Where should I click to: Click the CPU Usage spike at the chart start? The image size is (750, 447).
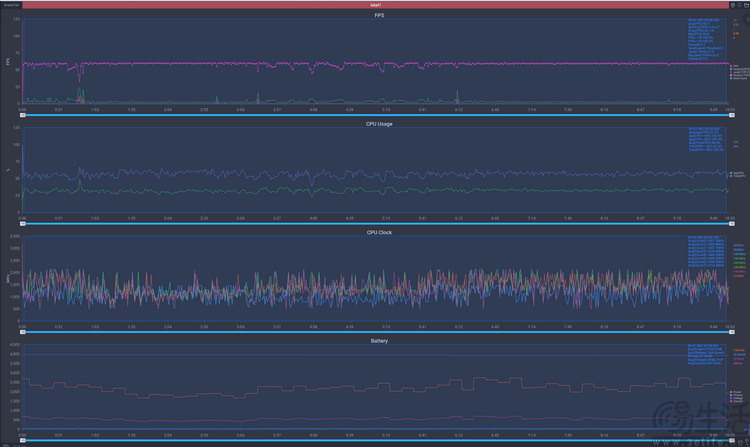tap(22, 158)
